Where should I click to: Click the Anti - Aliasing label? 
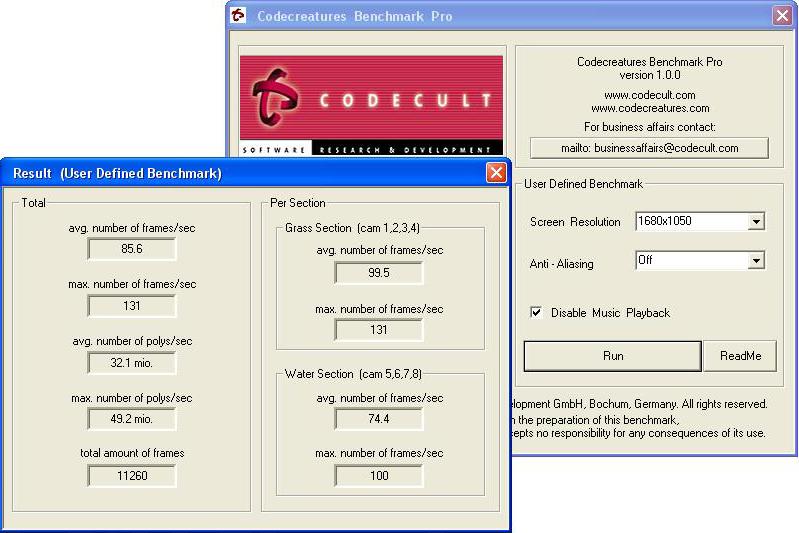click(x=562, y=263)
